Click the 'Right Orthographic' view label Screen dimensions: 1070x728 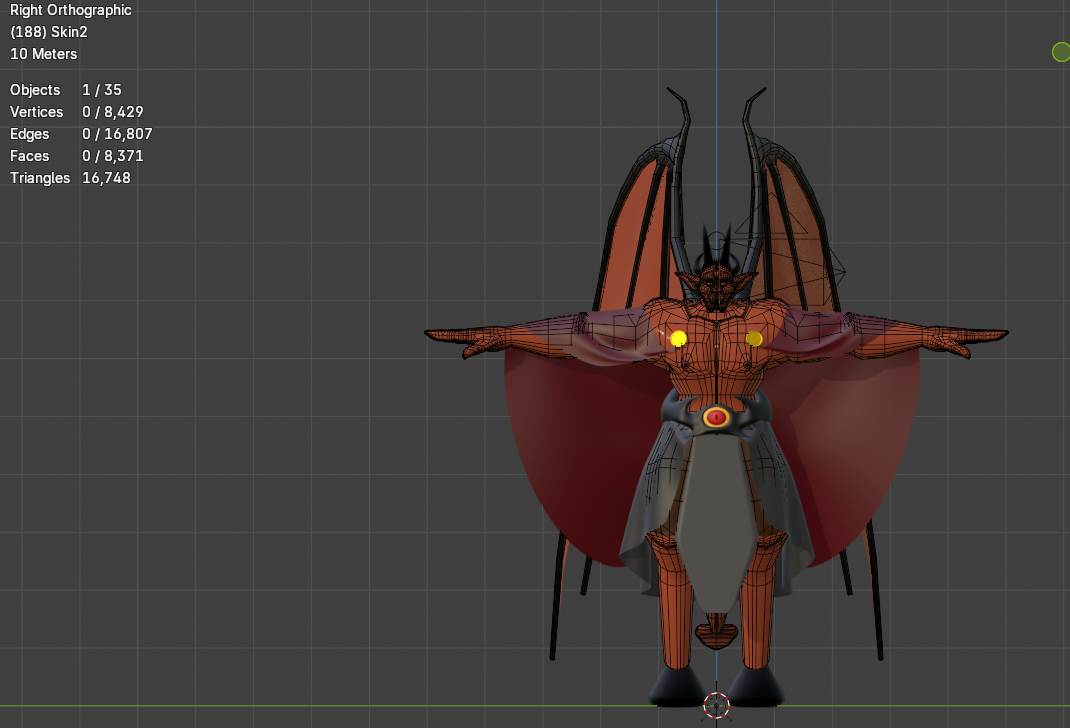(70, 10)
